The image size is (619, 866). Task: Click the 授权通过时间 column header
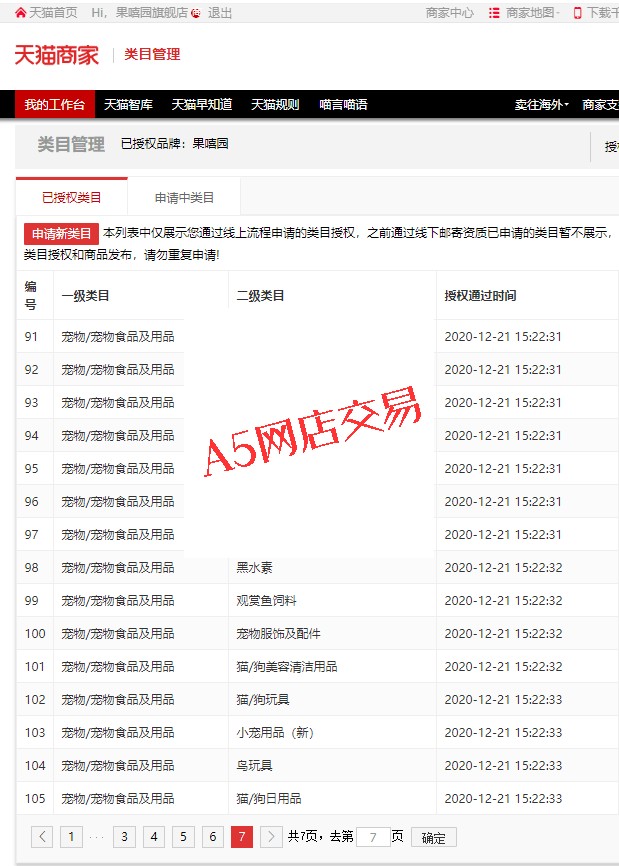coord(480,295)
